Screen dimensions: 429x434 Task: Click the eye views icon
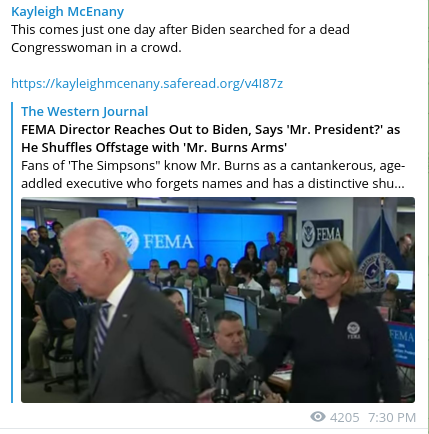318,417
